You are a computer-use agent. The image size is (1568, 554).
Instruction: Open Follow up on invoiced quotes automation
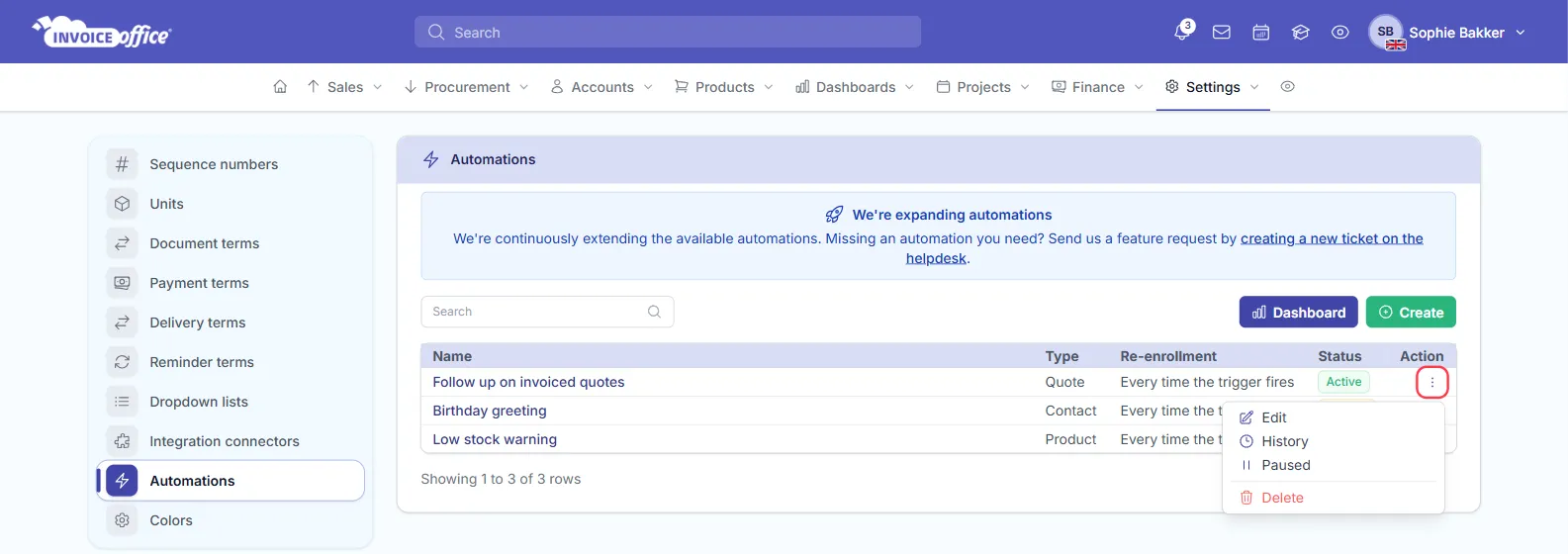(528, 382)
